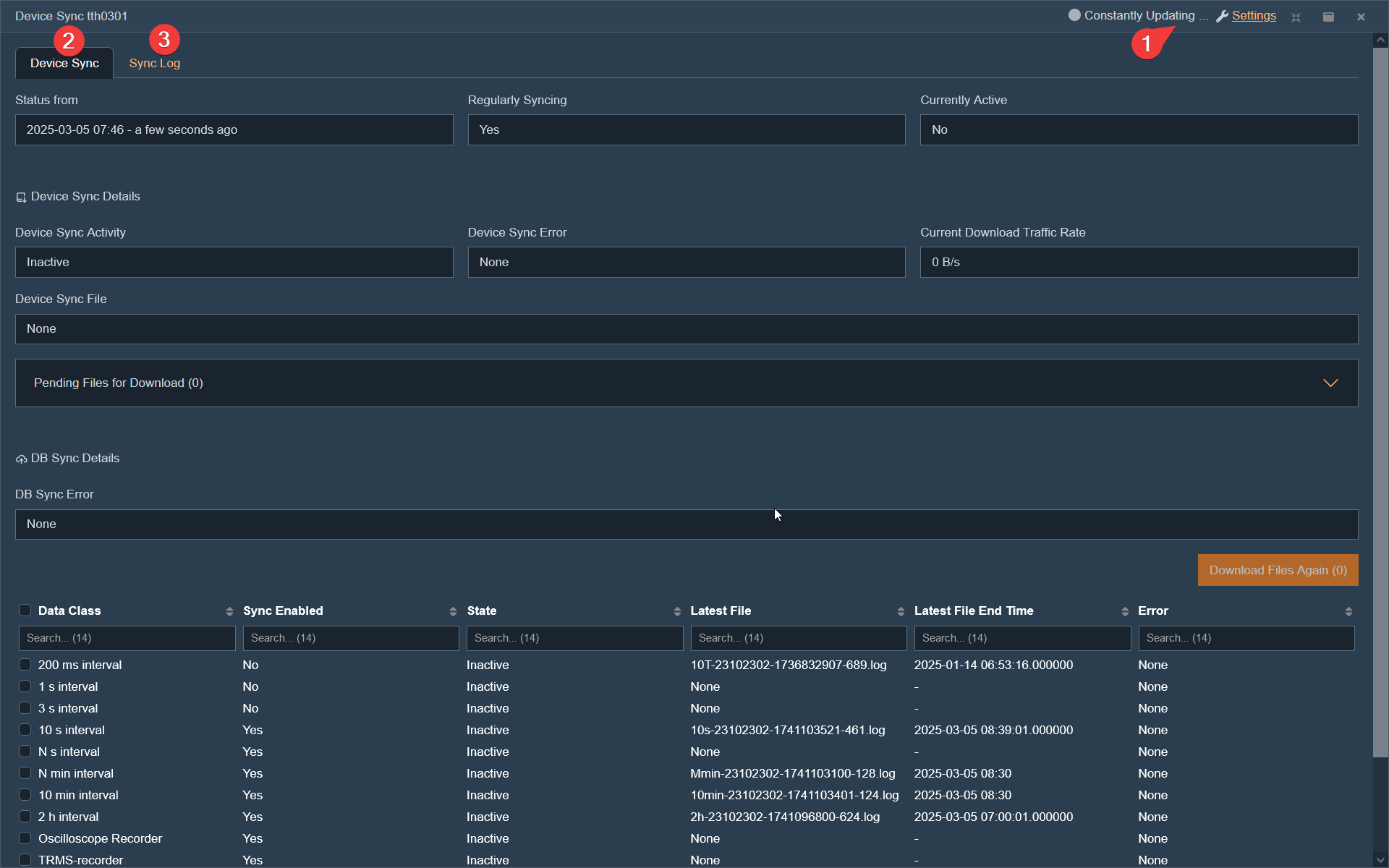1389x868 pixels.
Task: Check the Oscilloscope Recorder checkbox
Action: coord(25,838)
